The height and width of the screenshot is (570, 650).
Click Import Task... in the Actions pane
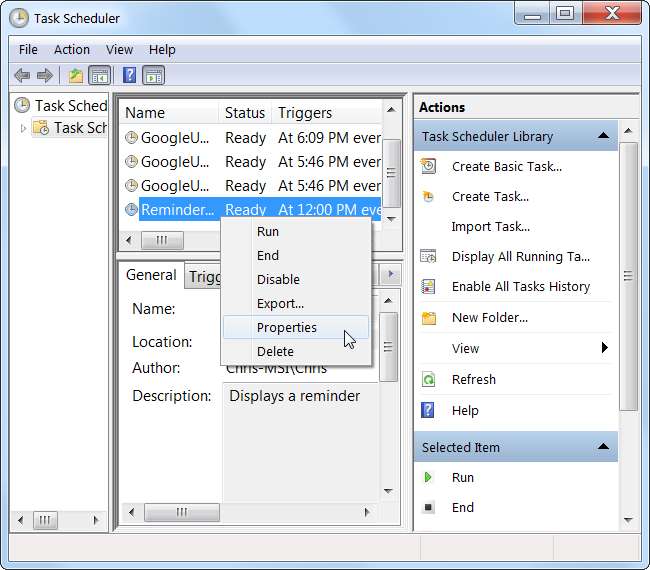[490, 227]
